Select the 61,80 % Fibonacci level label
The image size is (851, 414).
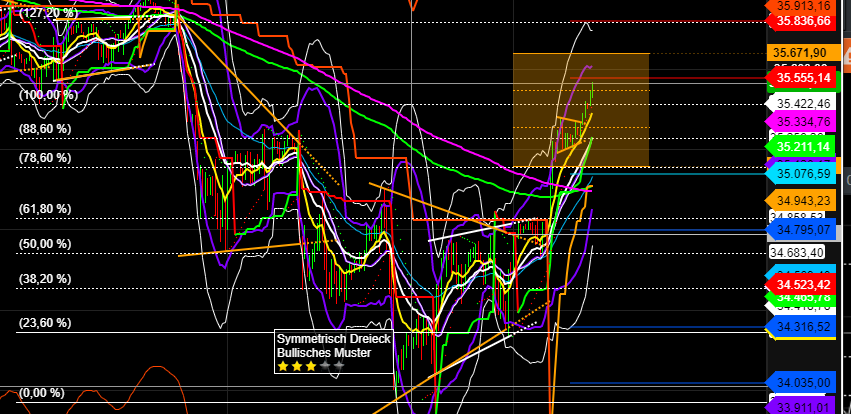[46, 209]
